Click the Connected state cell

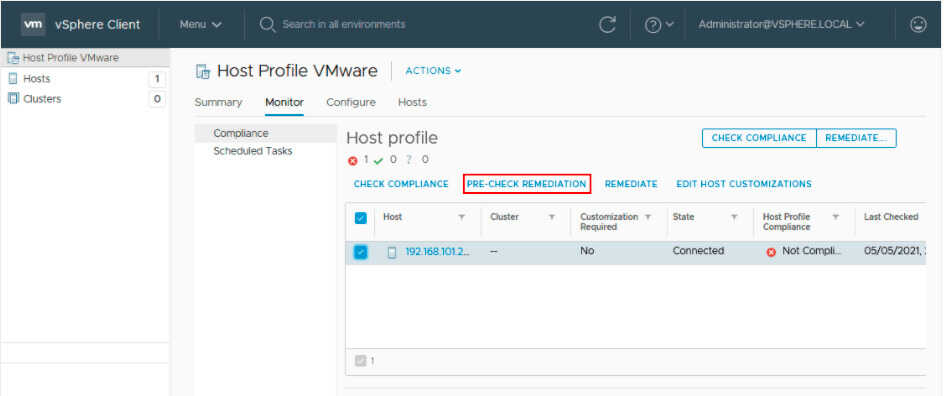pos(698,251)
